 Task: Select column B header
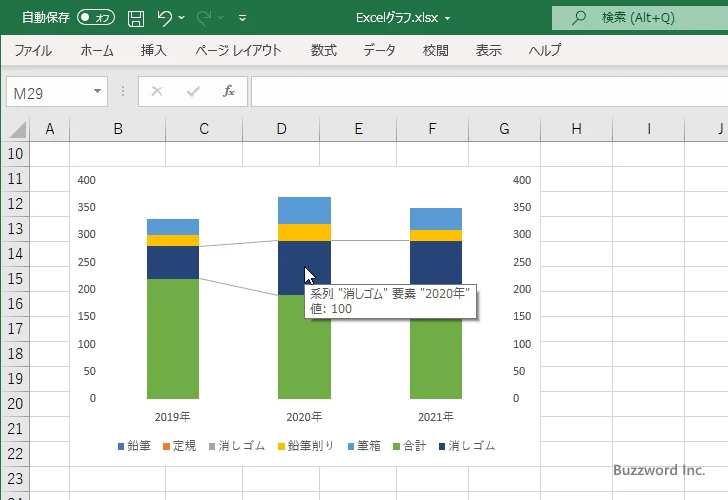click(118, 129)
